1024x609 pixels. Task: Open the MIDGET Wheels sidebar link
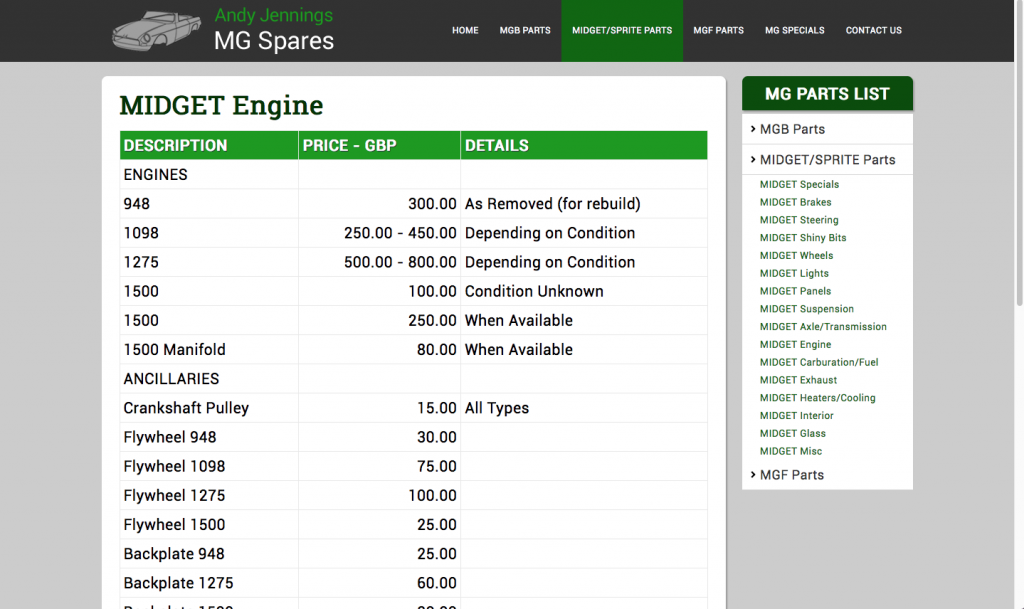[796, 255]
